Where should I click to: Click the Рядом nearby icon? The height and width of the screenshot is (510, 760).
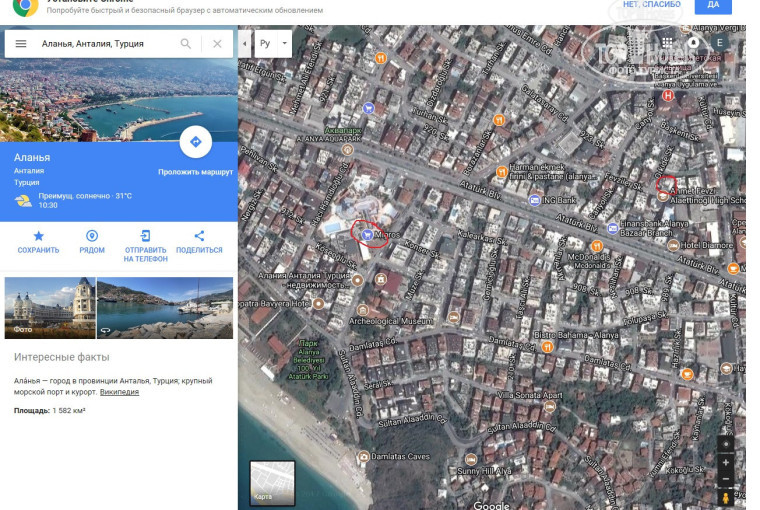click(92, 236)
